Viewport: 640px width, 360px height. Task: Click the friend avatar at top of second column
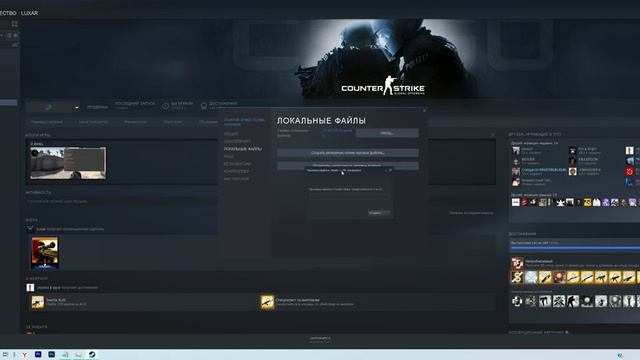573,151
